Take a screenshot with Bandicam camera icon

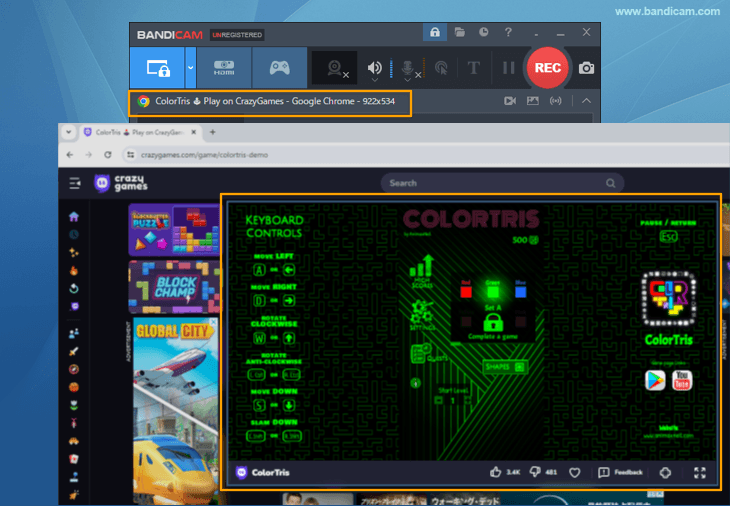[586, 68]
